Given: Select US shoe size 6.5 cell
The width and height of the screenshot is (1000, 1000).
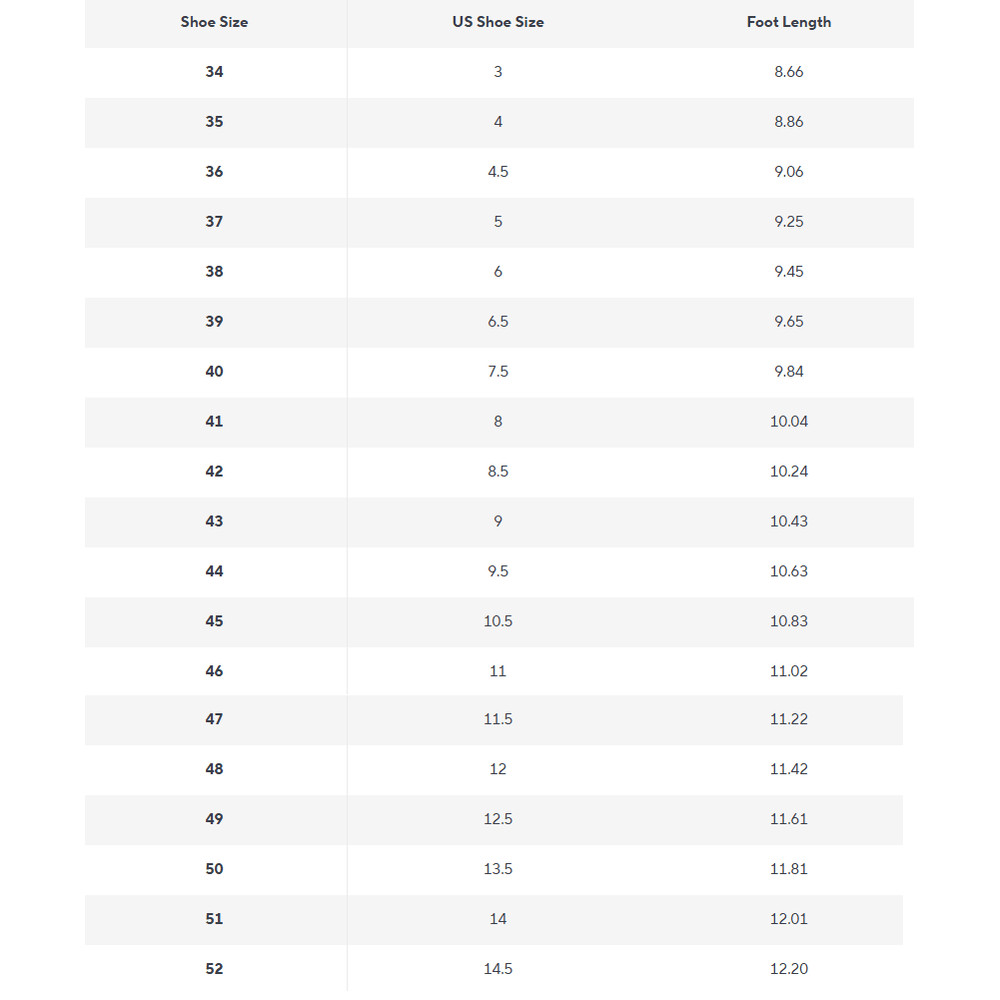Looking at the screenshot, I should [498, 322].
